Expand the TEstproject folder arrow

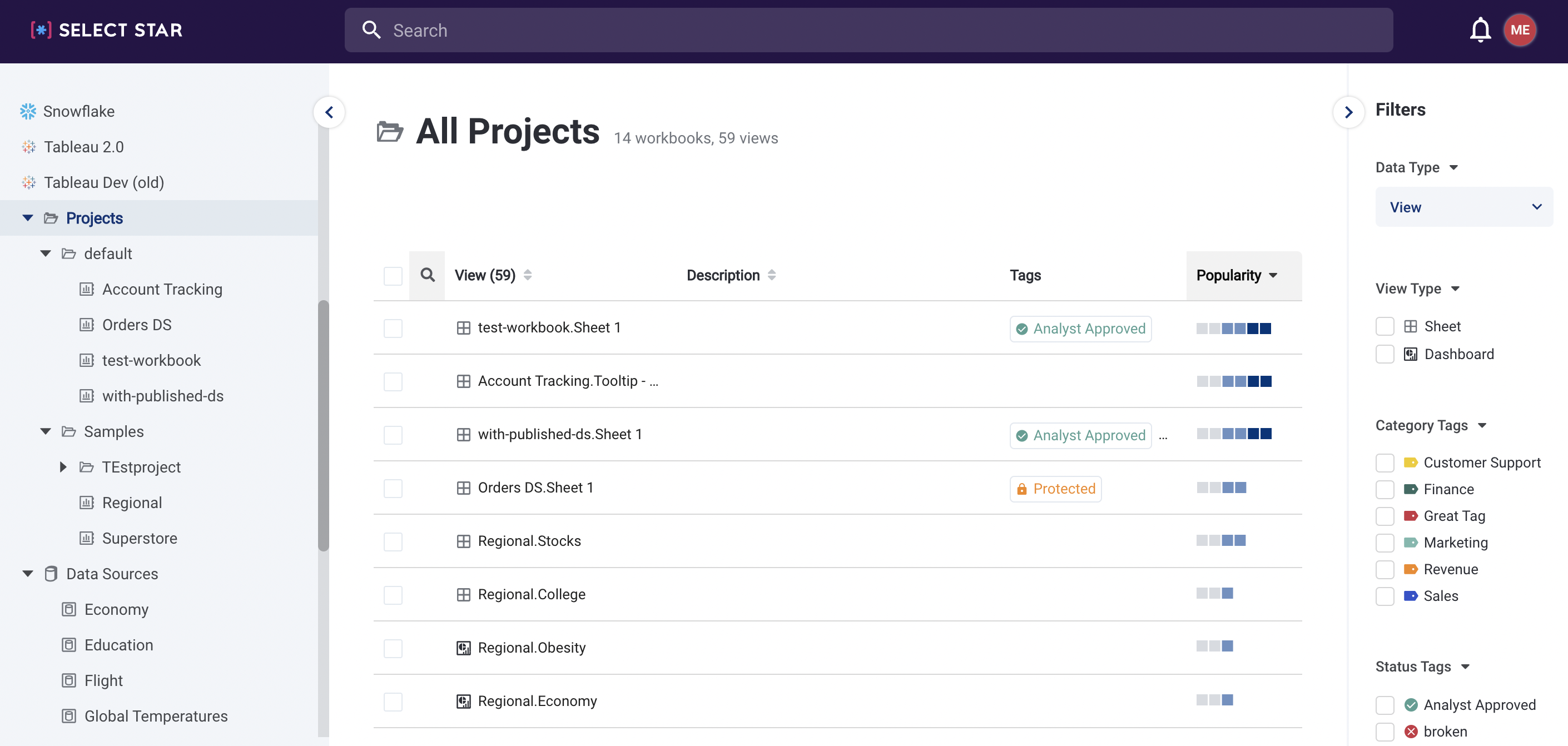(x=63, y=467)
